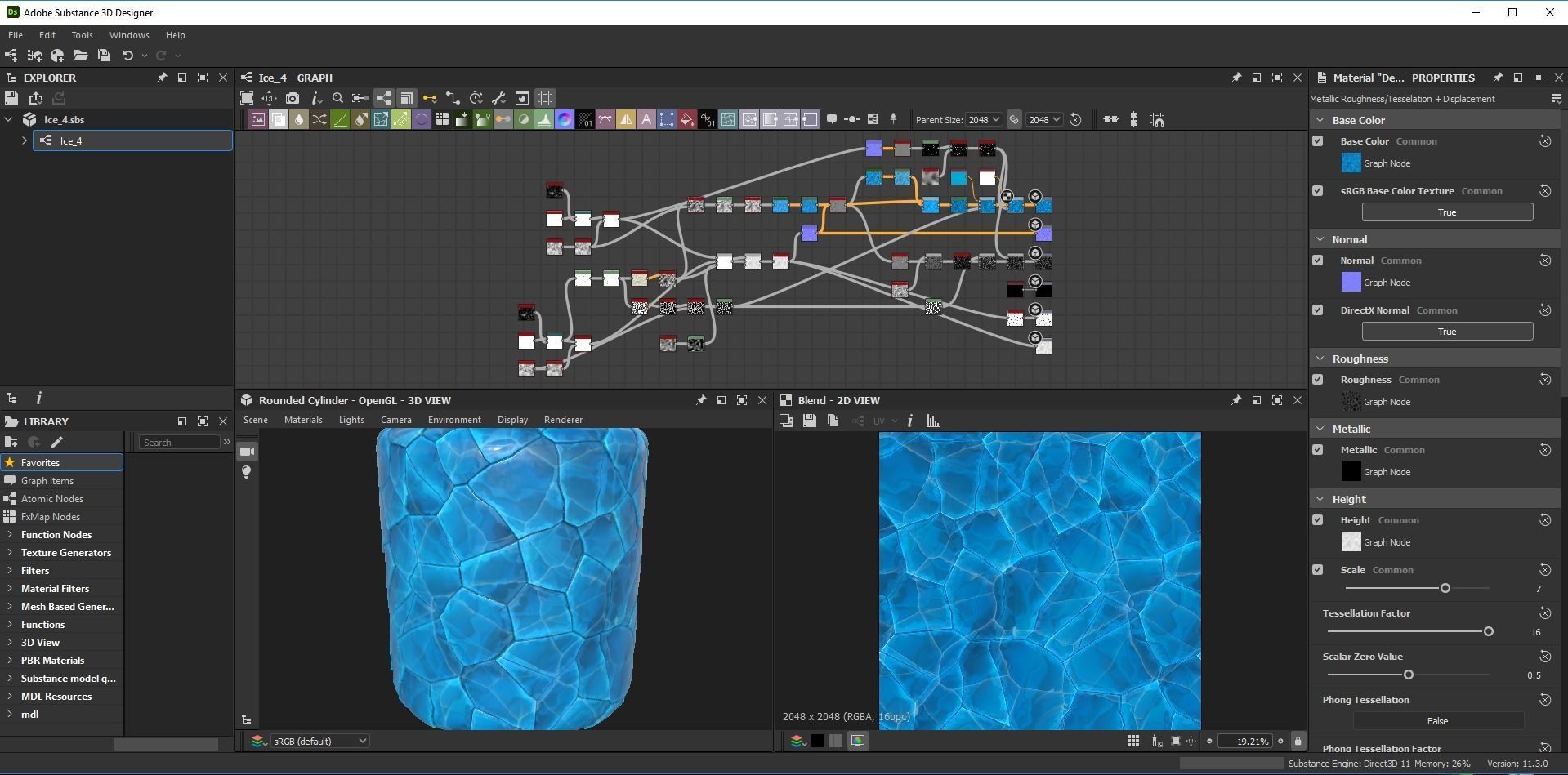Viewport: 1568px width, 775px height.
Task: Add a Comment bubble from the graph toolbar
Action: point(832,119)
